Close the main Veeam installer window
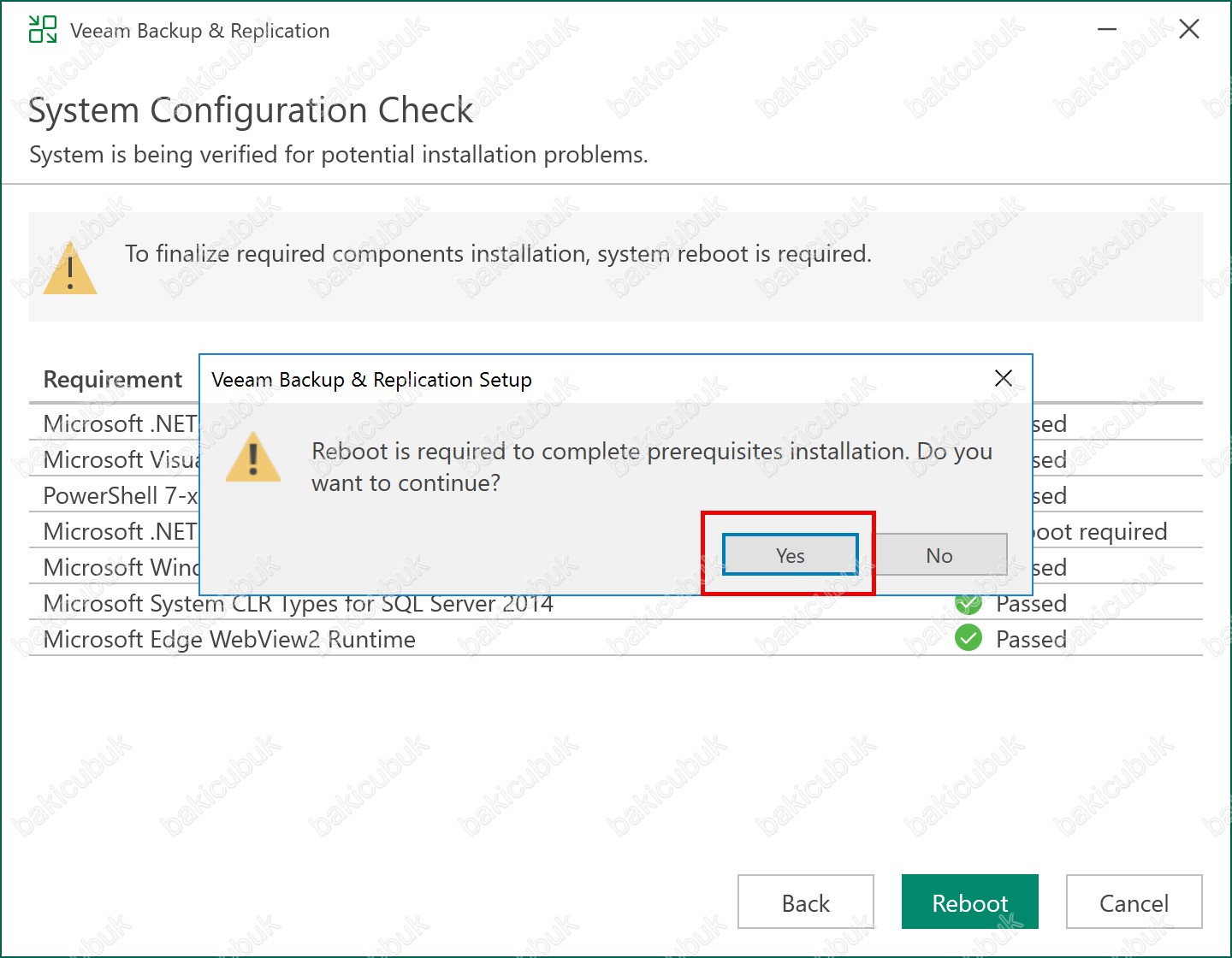Image resolution: width=1232 pixels, height=958 pixels. pyautogui.click(x=1188, y=30)
